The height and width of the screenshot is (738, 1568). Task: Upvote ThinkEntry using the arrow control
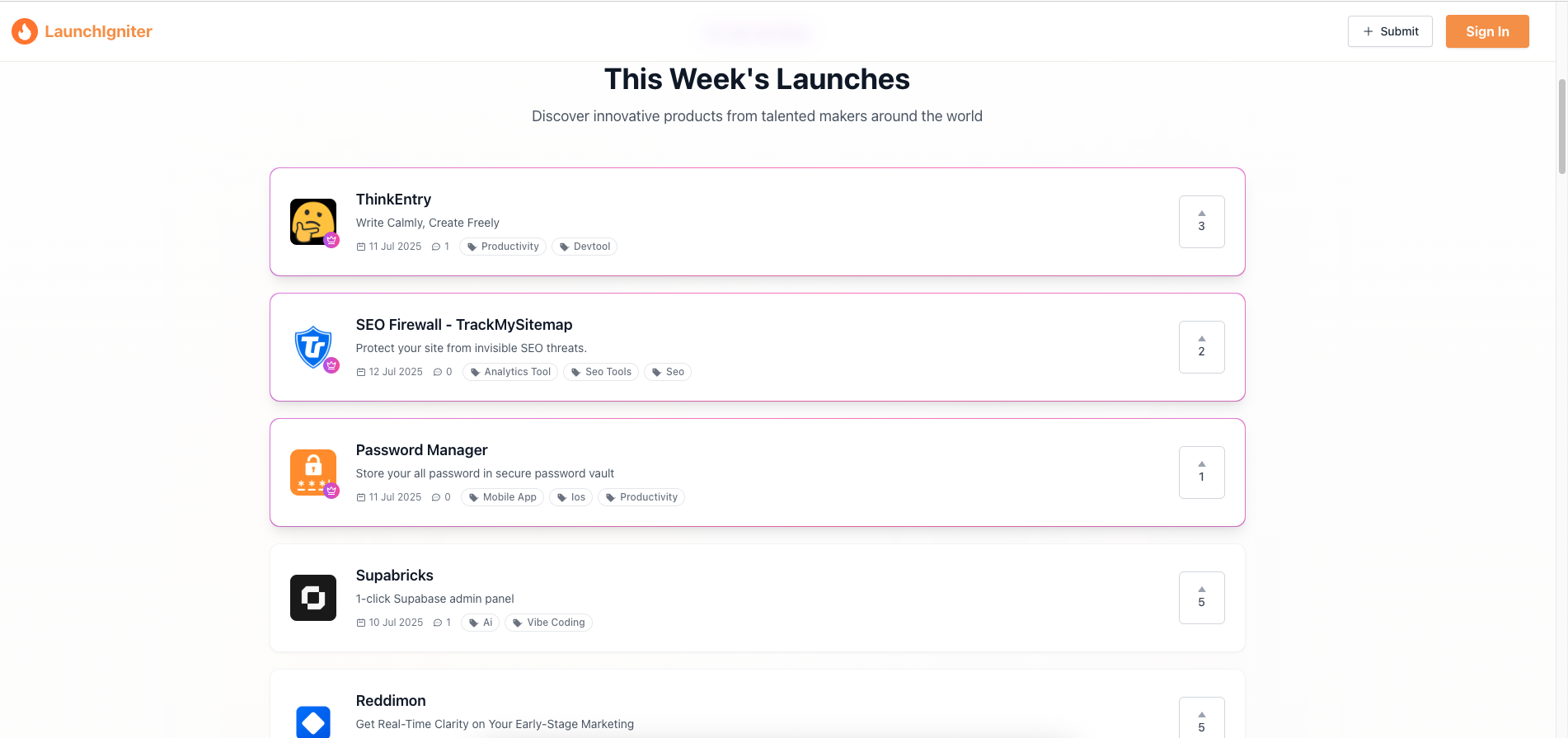point(1201,222)
